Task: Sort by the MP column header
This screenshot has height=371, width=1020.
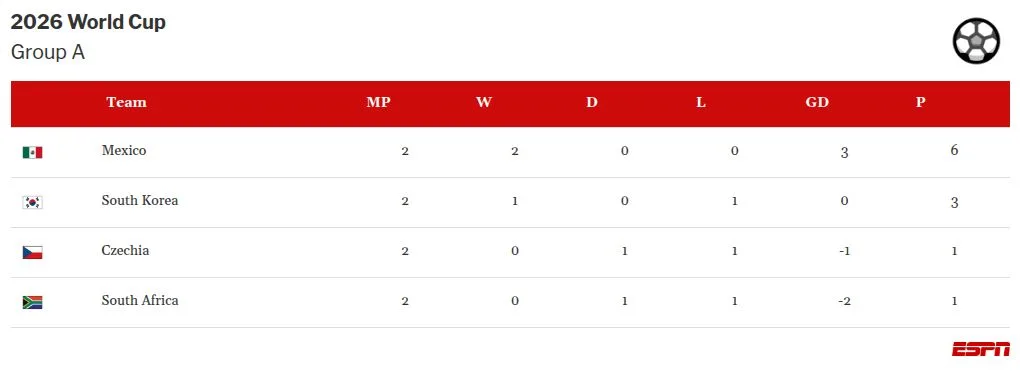Action: [379, 102]
